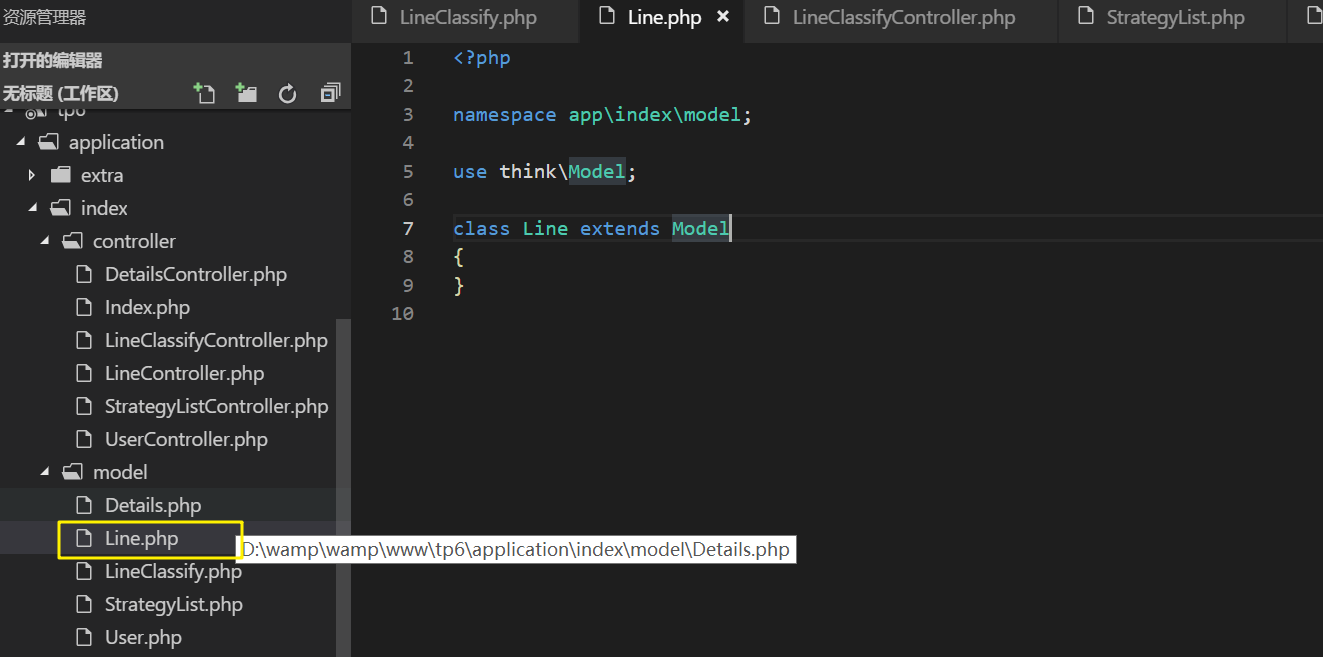Click the DetailsController.php file icon
The image size is (1323, 657).
point(85,274)
